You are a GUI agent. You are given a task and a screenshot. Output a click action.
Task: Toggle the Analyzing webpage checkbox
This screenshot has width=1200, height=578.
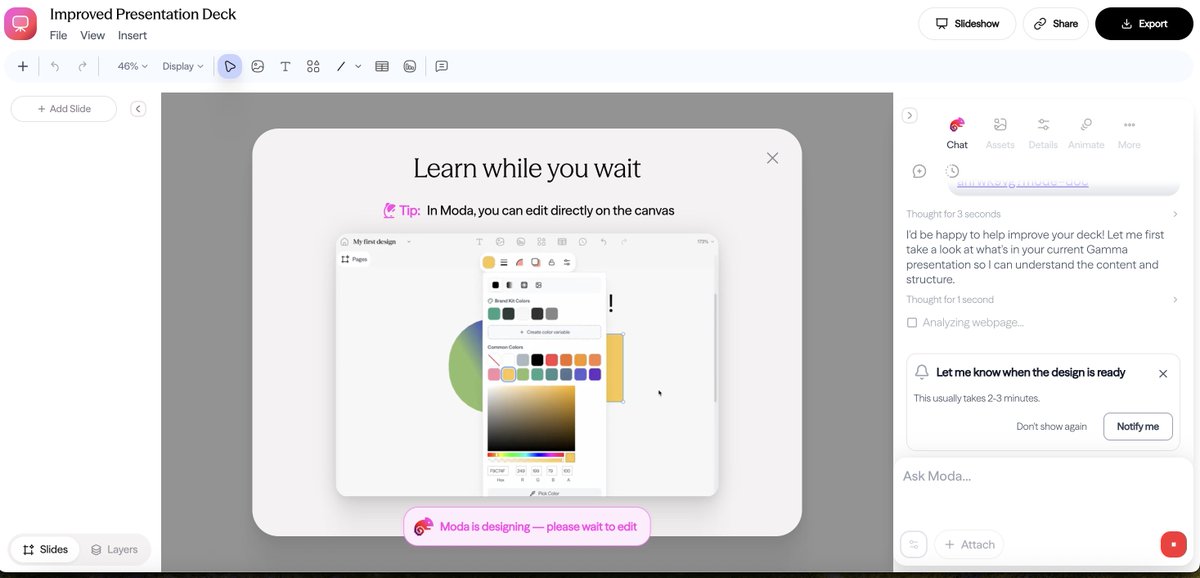(911, 323)
